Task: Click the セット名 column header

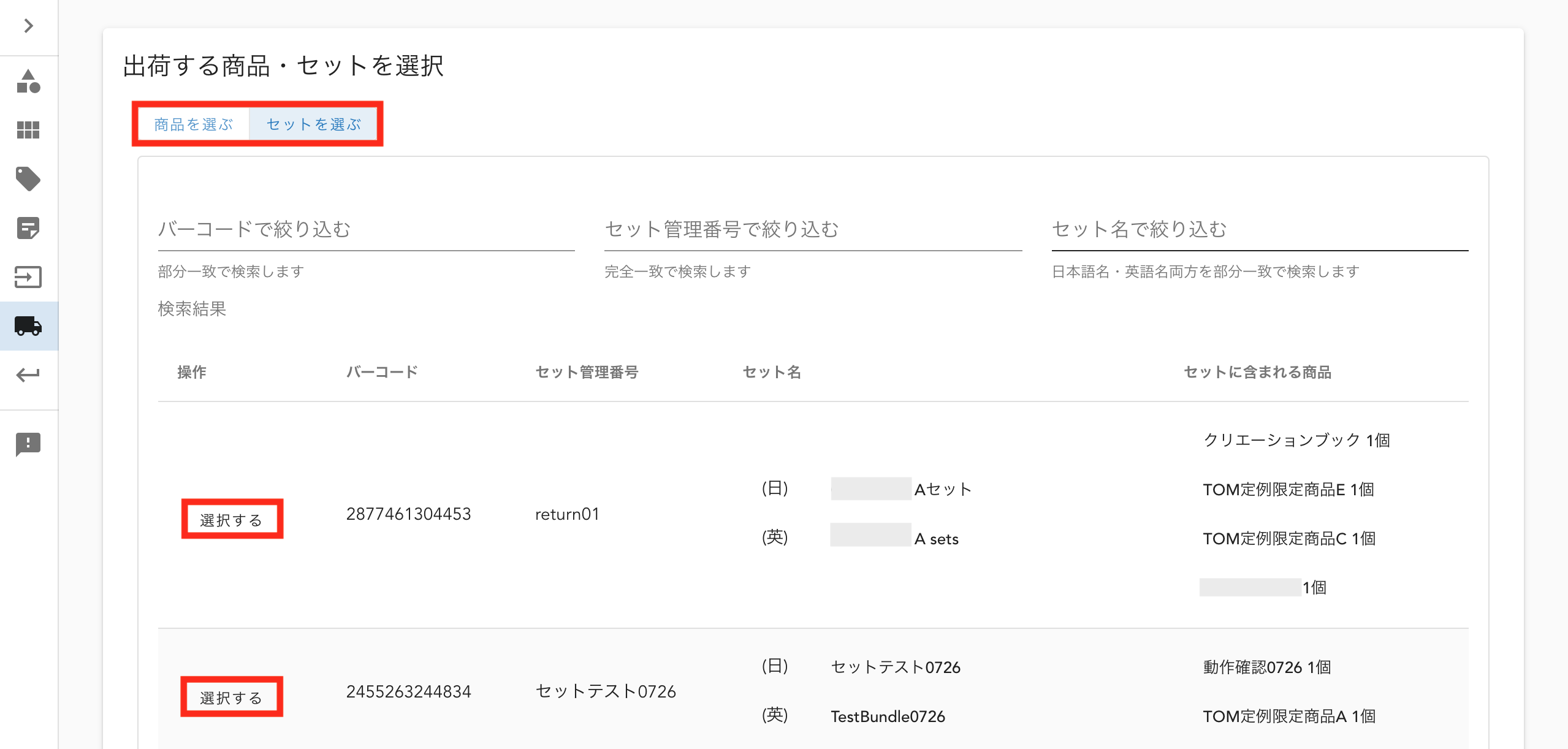Action: coord(772,372)
